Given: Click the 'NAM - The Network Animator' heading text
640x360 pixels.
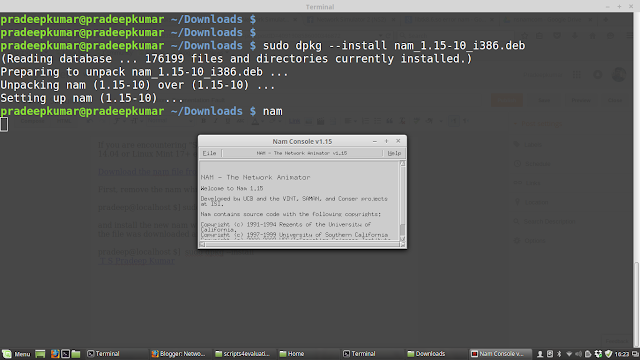Looking at the screenshot, I should click(255, 177).
